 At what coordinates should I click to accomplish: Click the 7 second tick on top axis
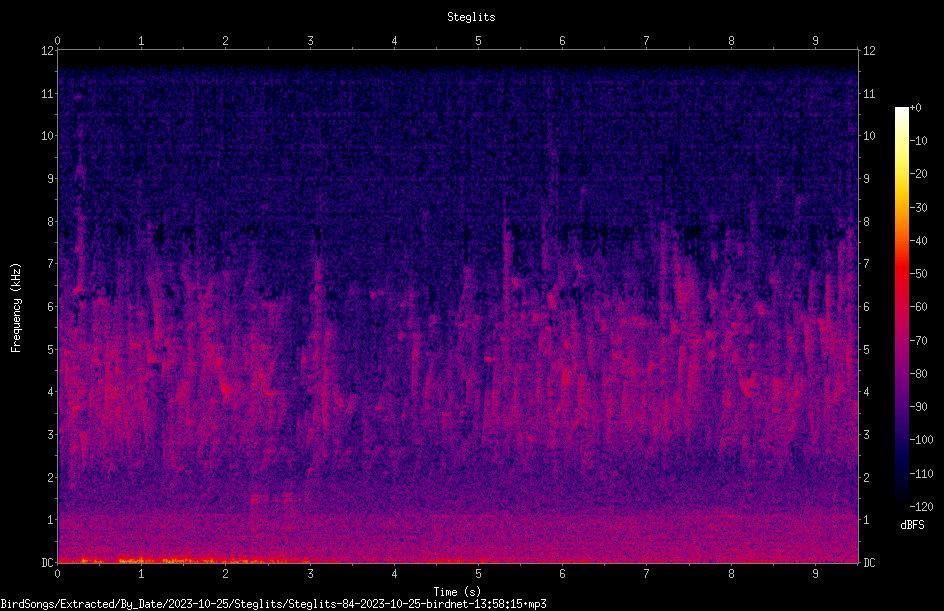(647, 41)
